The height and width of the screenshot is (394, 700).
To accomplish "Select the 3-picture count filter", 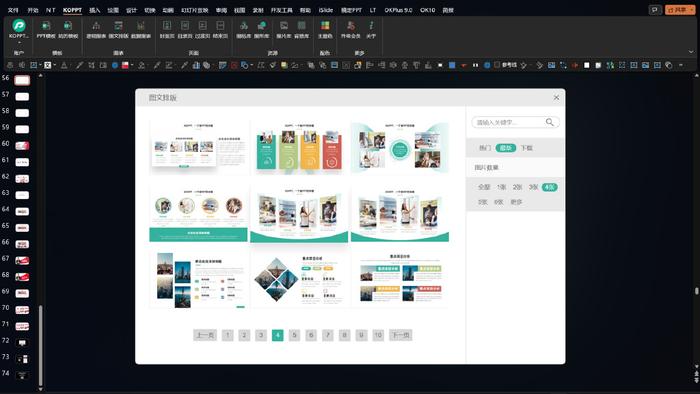I will [533, 187].
